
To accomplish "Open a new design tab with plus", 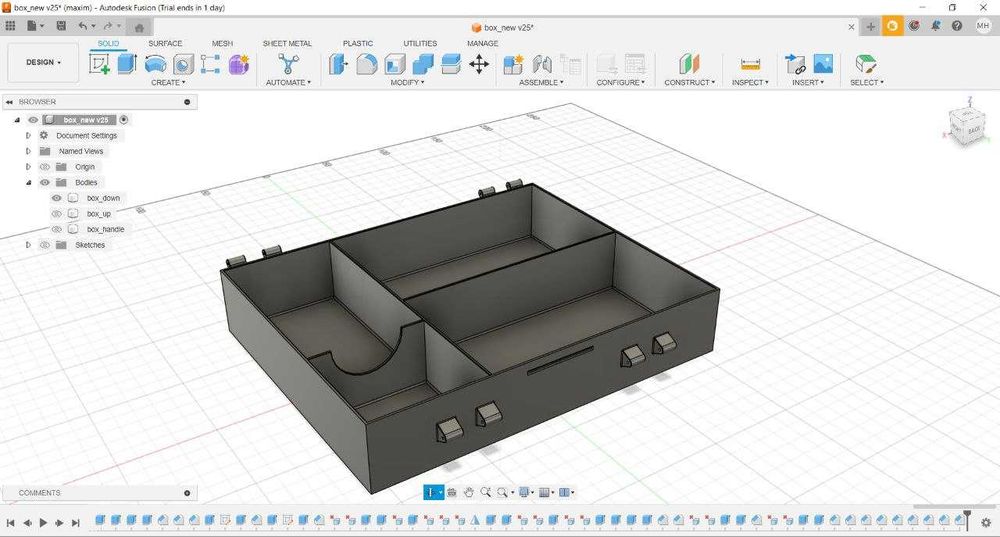I will pyautogui.click(x=871, y=27).
